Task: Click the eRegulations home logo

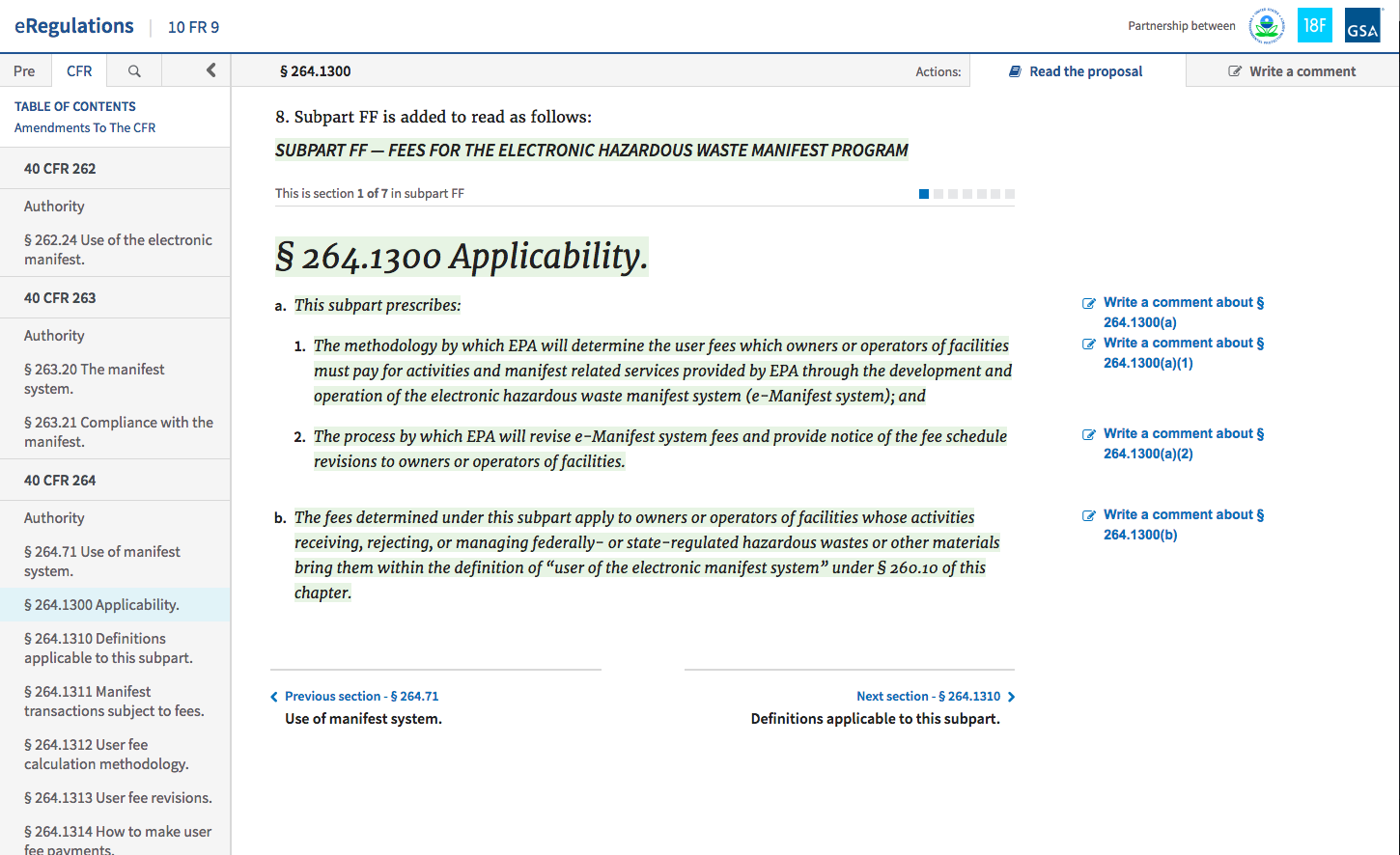Action: (74, 26)
